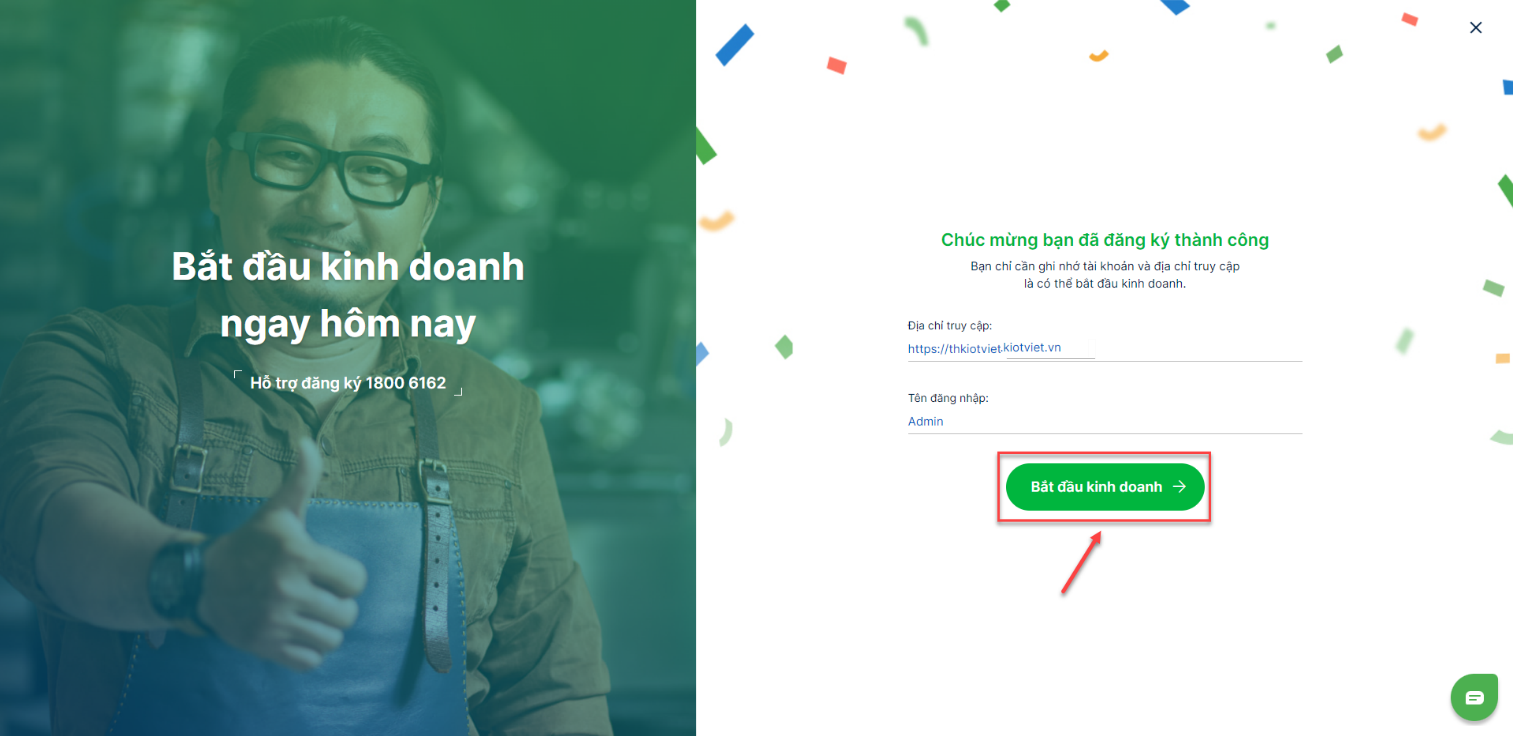Viewport: 1513px width, 736px height.
Task: Click the Admin username field
Action: (1105, 422)
